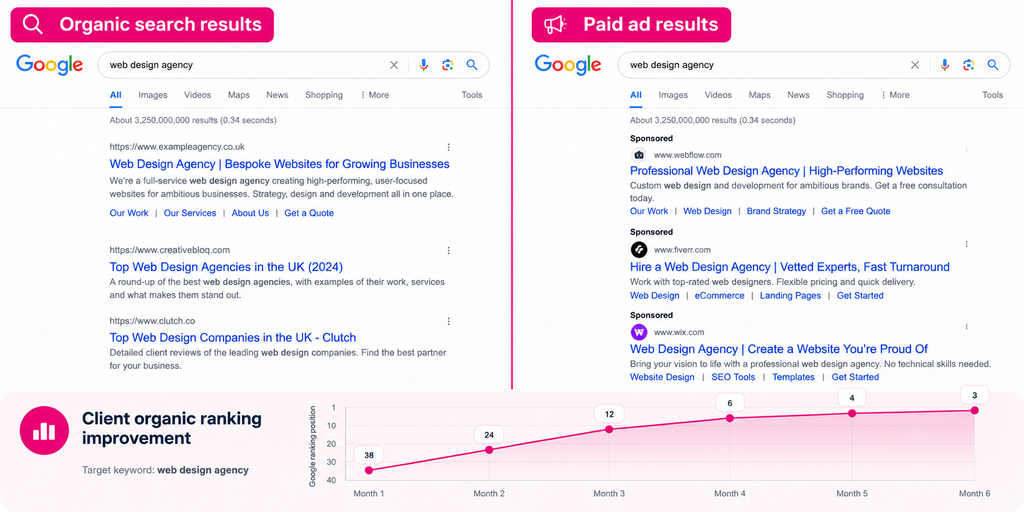The image size is (1024, 512).
Task: Clear the search query in paid ad panel
Action: 915,65
